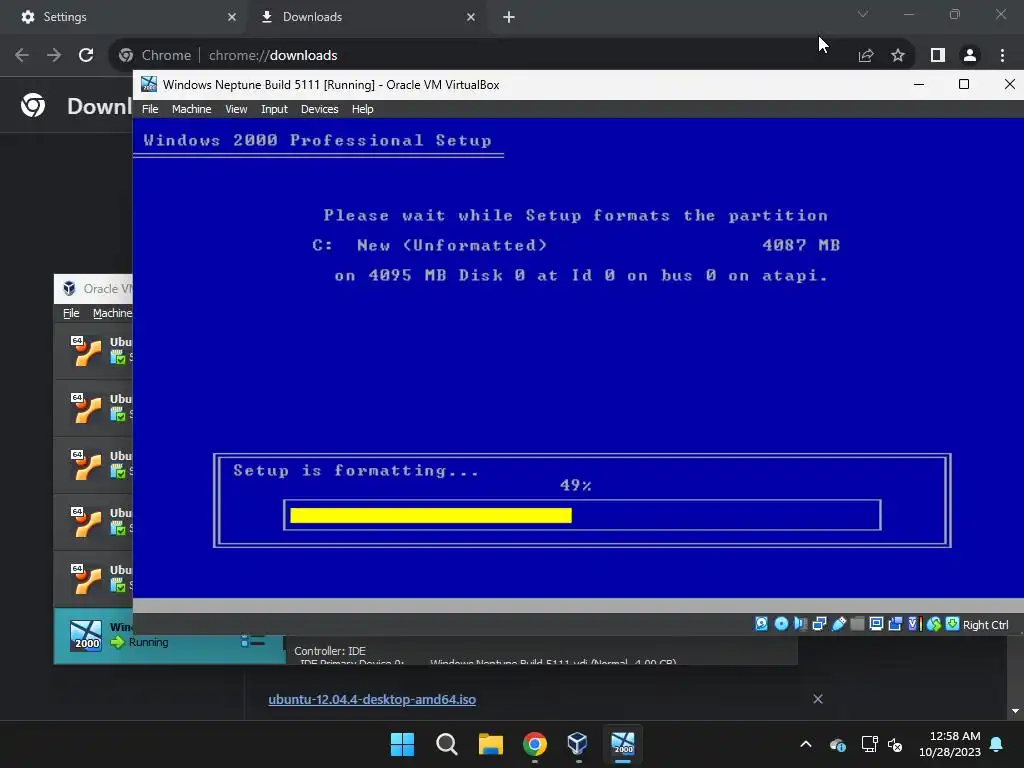Open the Help menu in the VM window
The width and height of the screenshot is (1024, 768).
pyautogui.click(x=362, y=109)
